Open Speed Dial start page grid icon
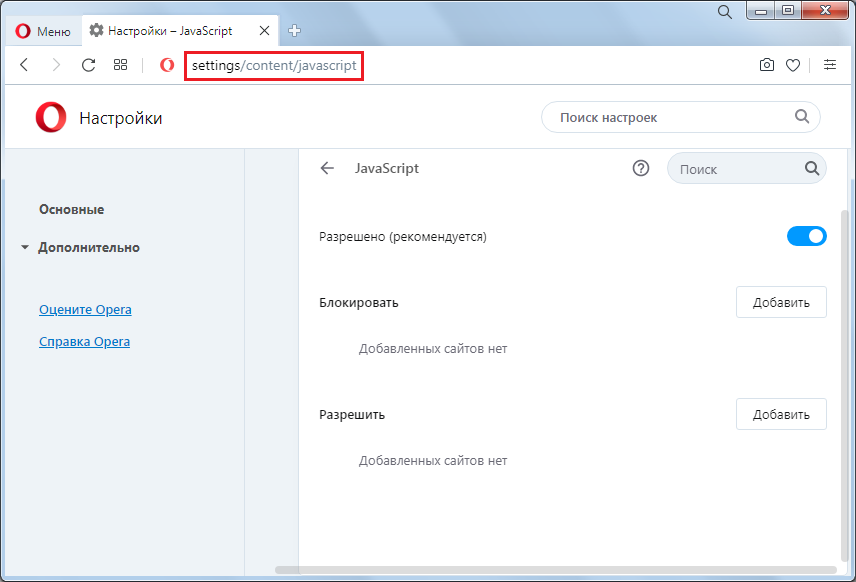This screenshot has width=856, height=582. tap(120, 65)
